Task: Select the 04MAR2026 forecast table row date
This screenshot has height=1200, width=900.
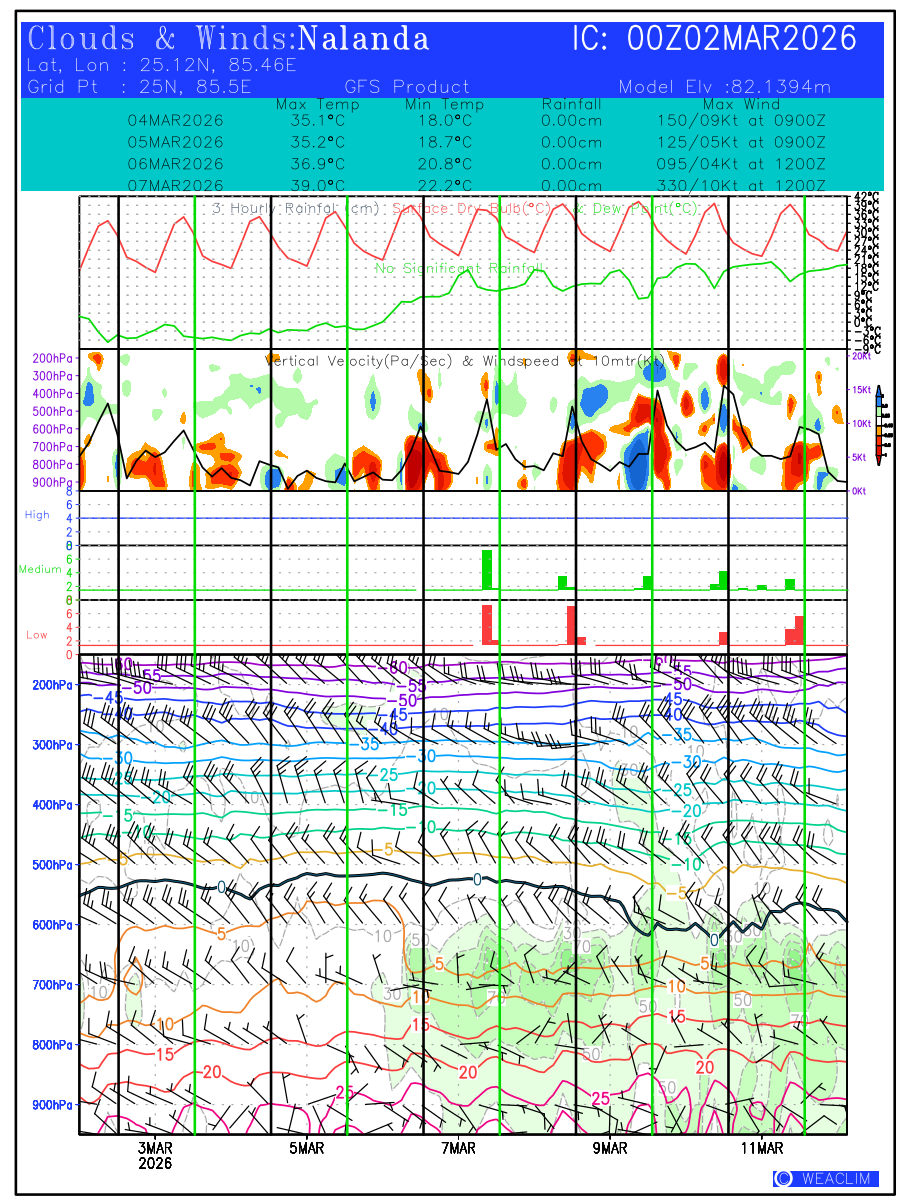Action: coord(175,121)
